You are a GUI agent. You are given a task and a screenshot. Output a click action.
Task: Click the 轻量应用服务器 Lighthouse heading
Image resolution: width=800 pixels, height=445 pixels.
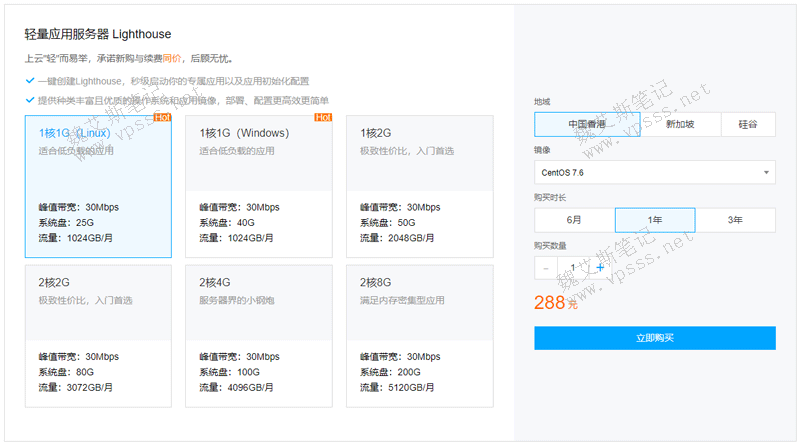tap(98, 34)
